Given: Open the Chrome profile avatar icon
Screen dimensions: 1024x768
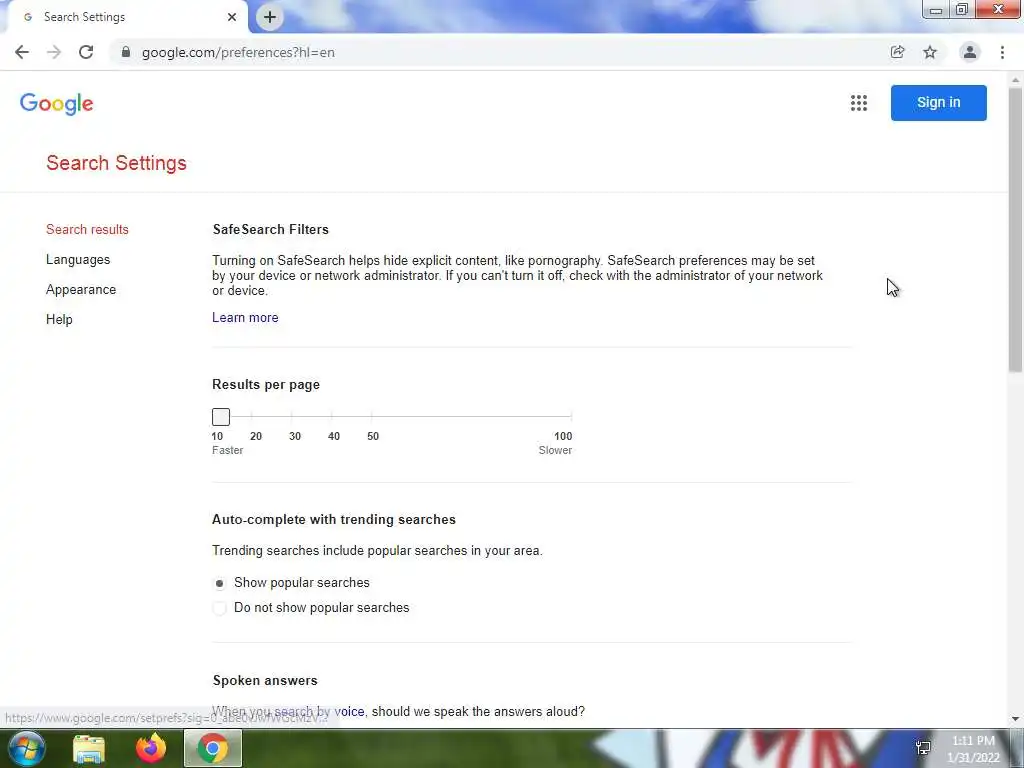Looking at the screenshot, I should (970, 52).
